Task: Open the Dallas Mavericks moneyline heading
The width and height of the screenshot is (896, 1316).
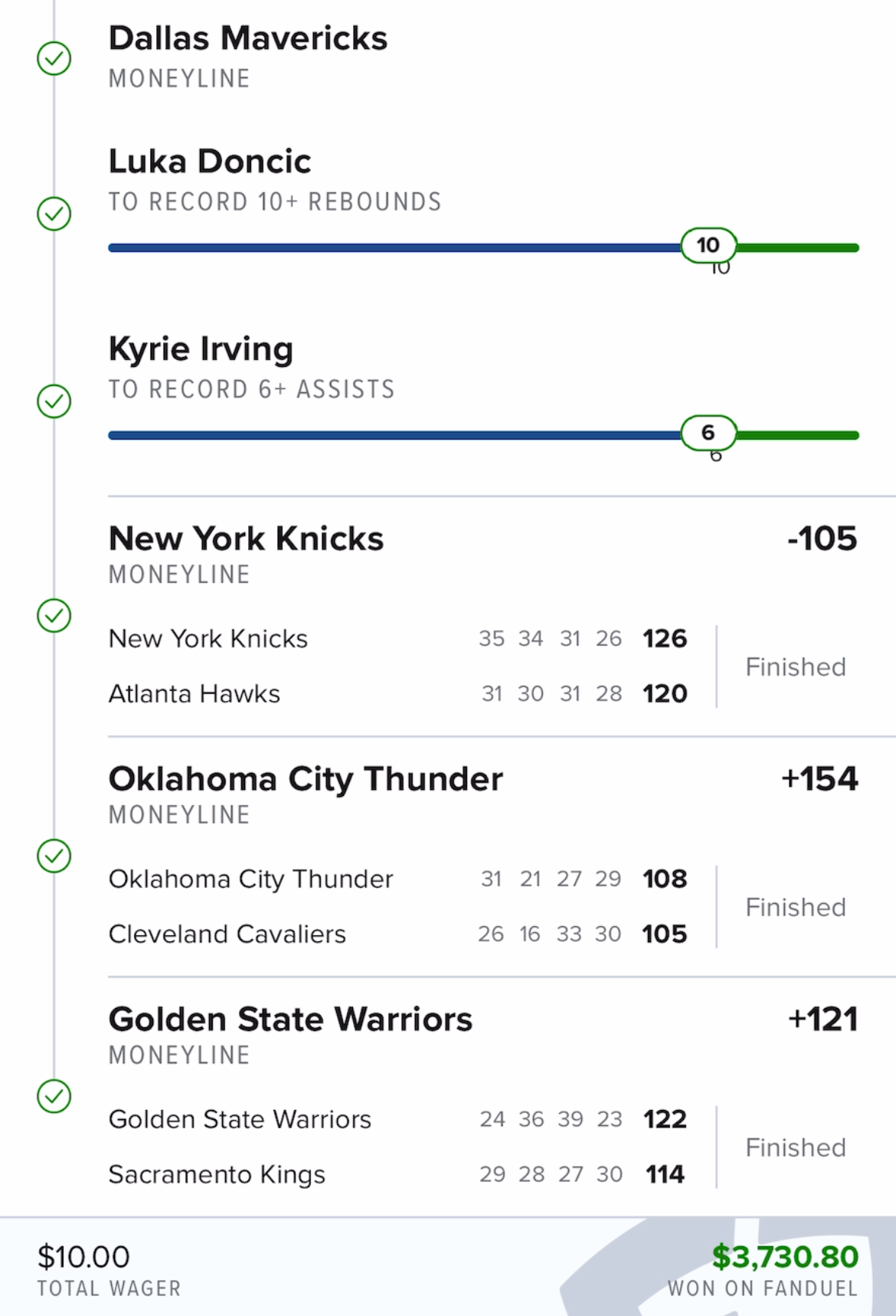Action: coord(248,38)
